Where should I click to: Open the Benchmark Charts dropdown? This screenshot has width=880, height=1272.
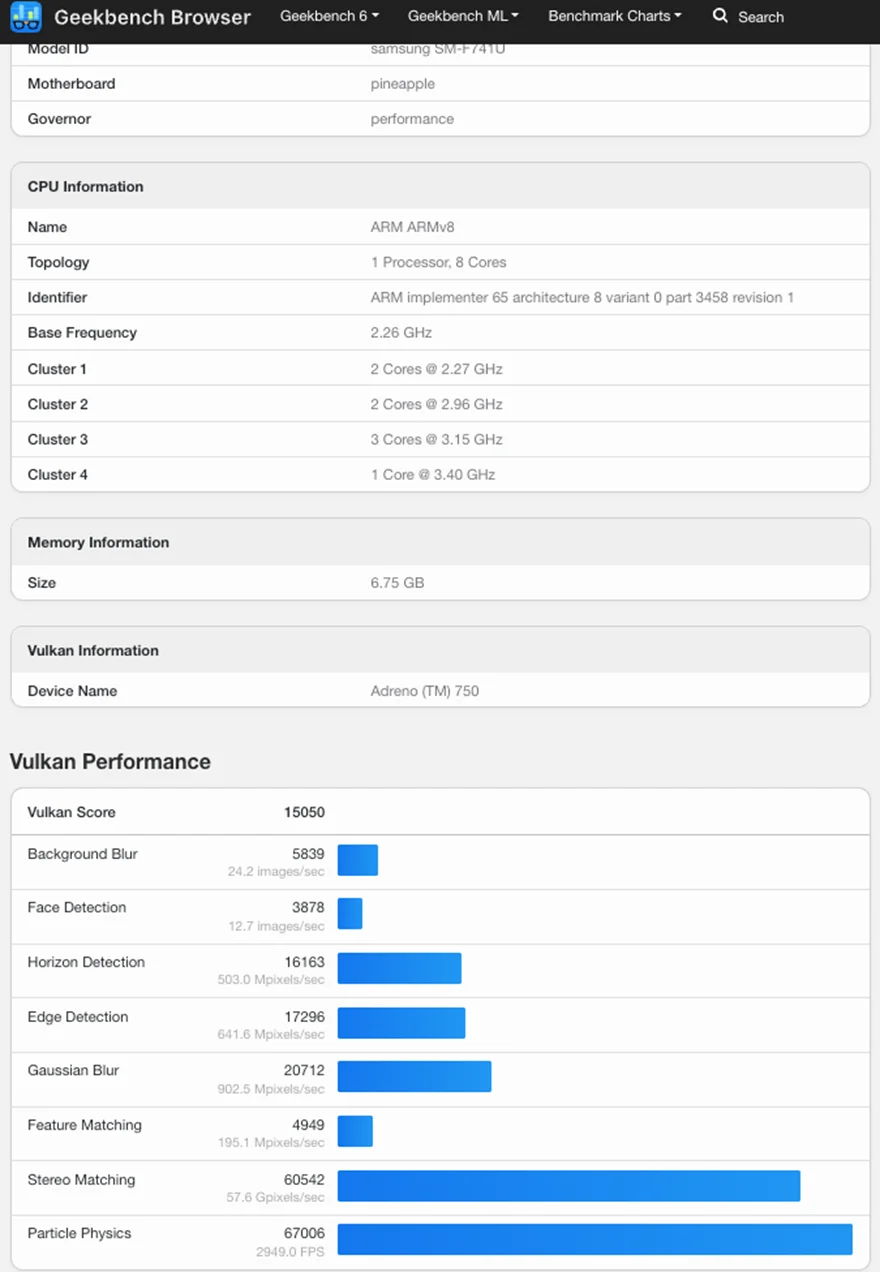pos(614,16)
